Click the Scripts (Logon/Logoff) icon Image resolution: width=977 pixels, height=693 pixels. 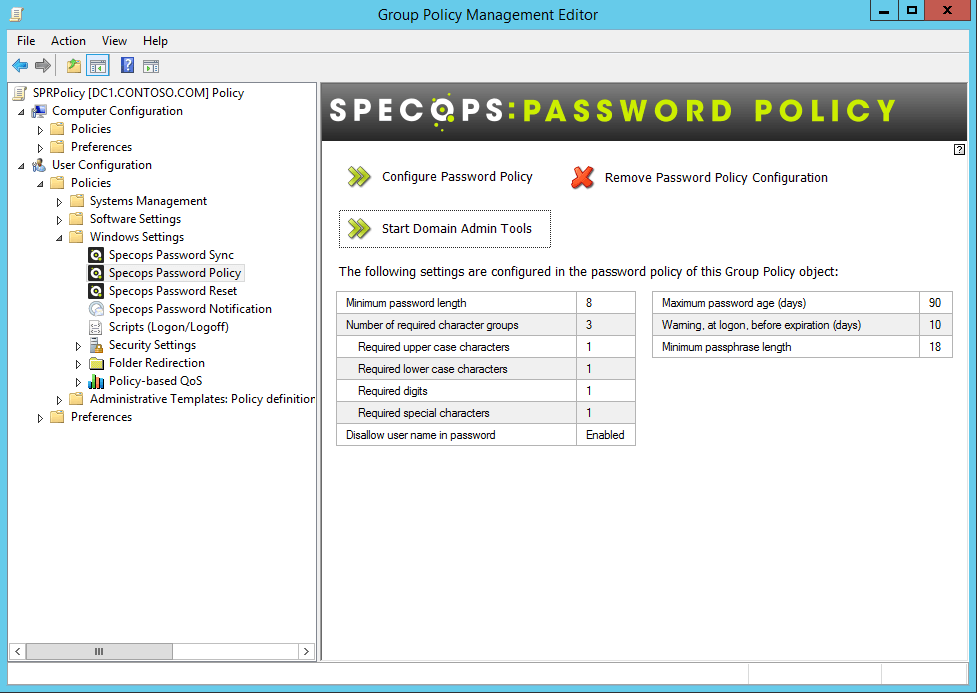[96, 327]
